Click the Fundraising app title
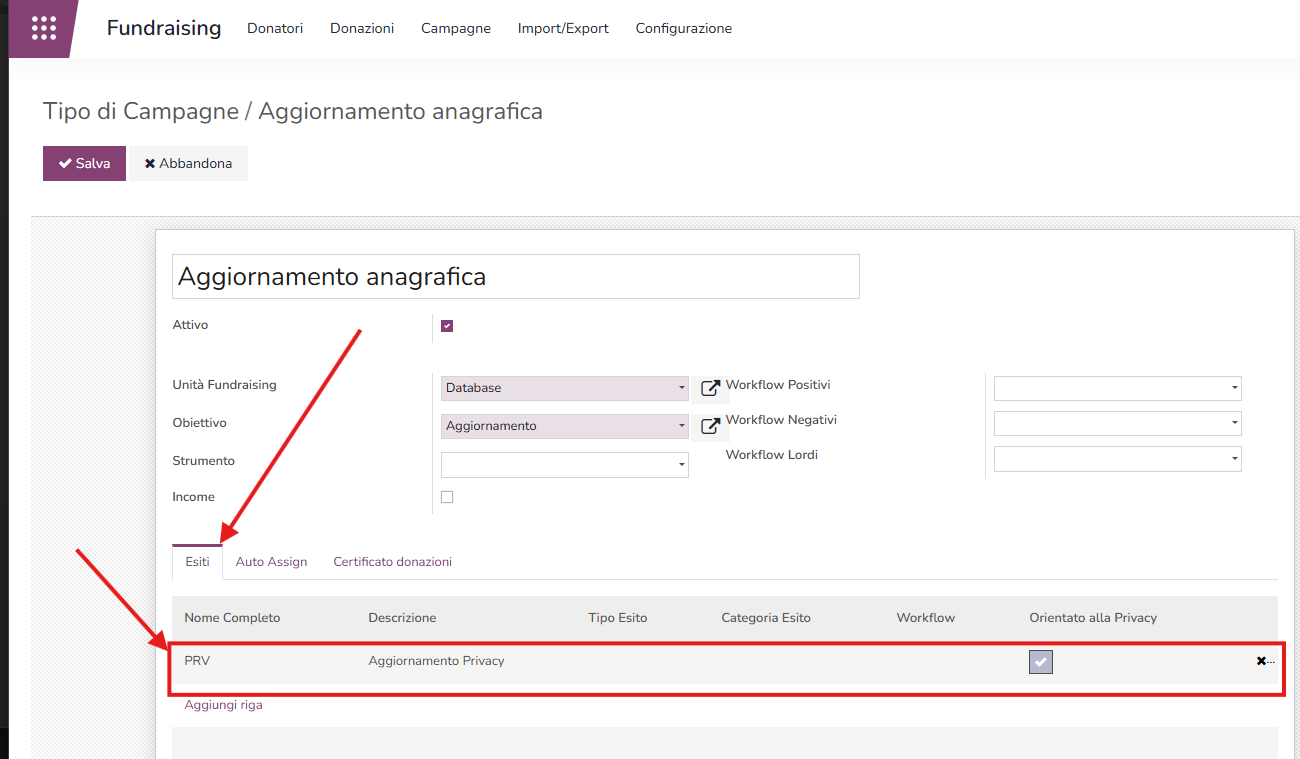Viewport: 1300px width, 759px height. pos(164,28)
